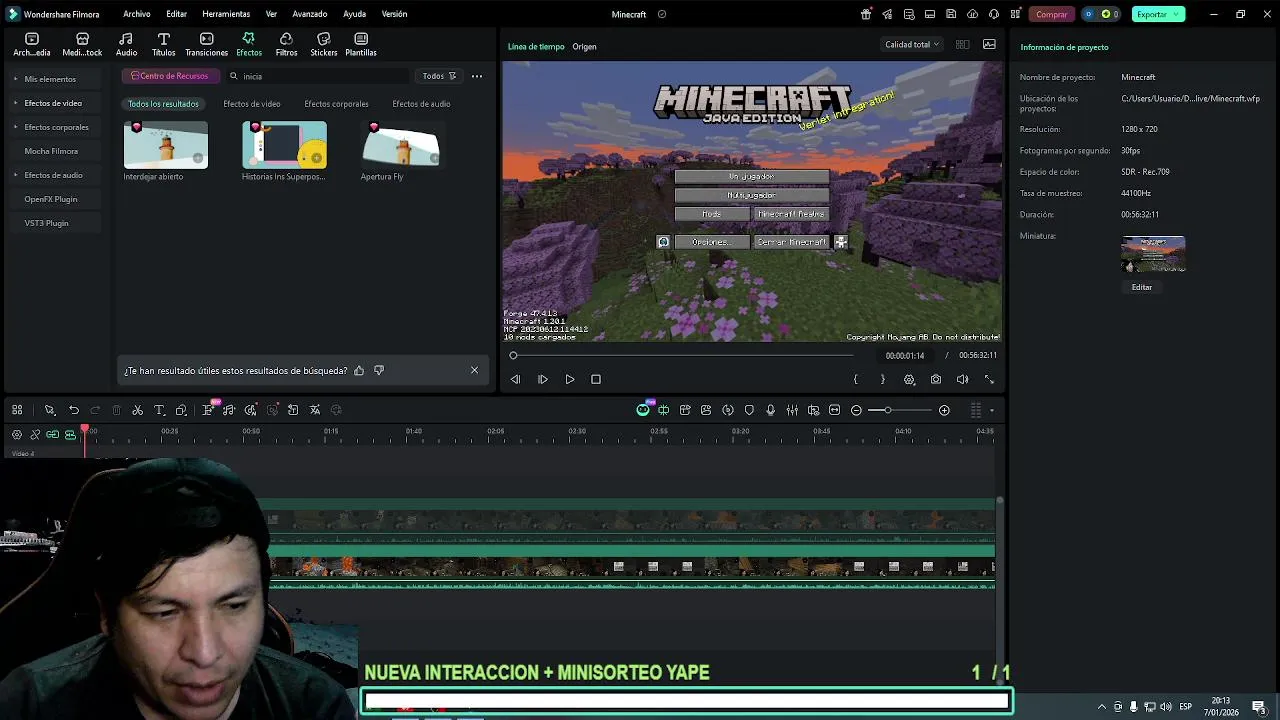Open Centro de Recursos
The height and width of the screenshot is (720, 1280).
169,76
